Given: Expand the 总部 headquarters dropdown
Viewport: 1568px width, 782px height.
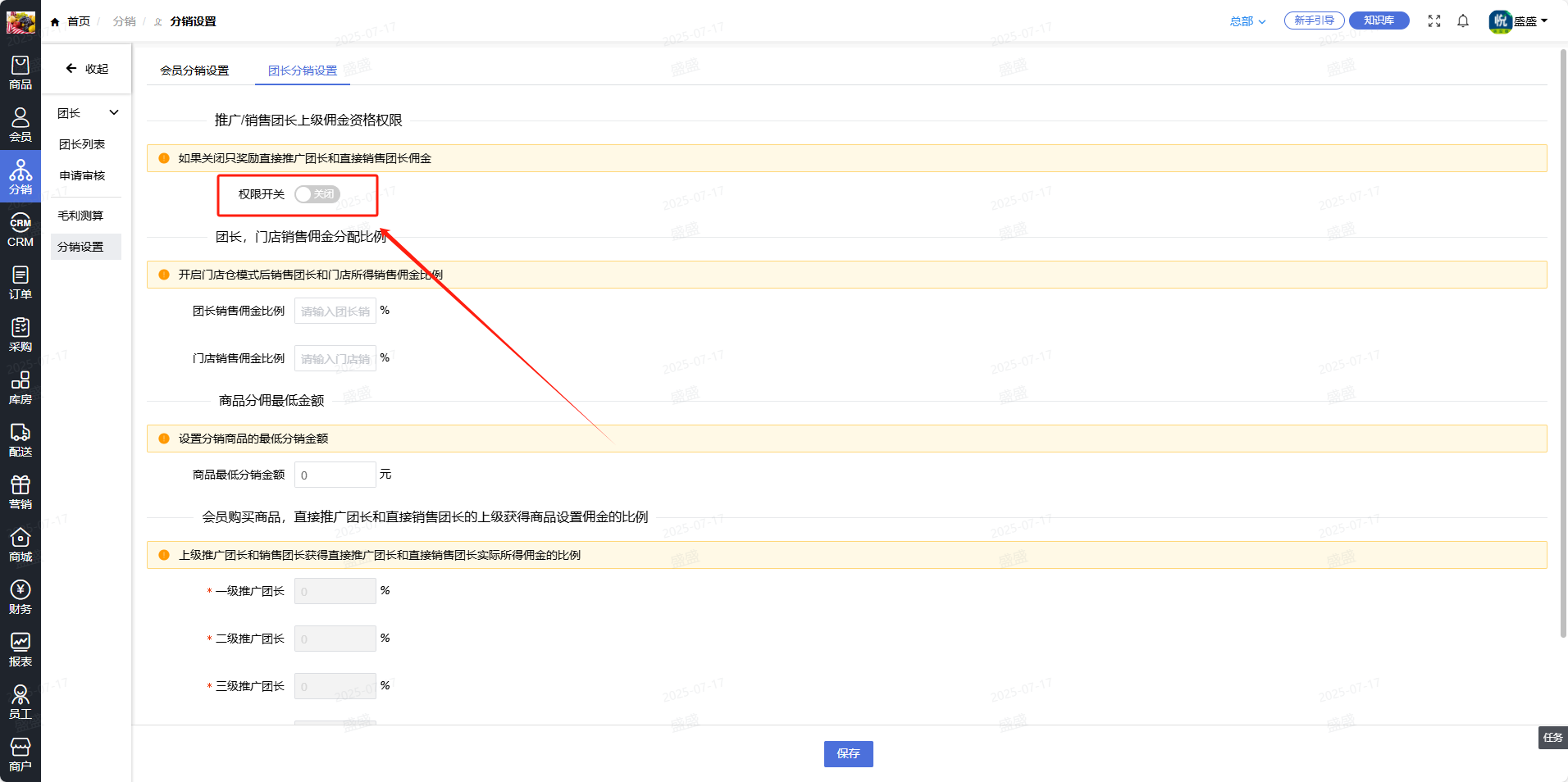Looking at the screenshot, I should pyautogui.click(x=1247, y=21).
